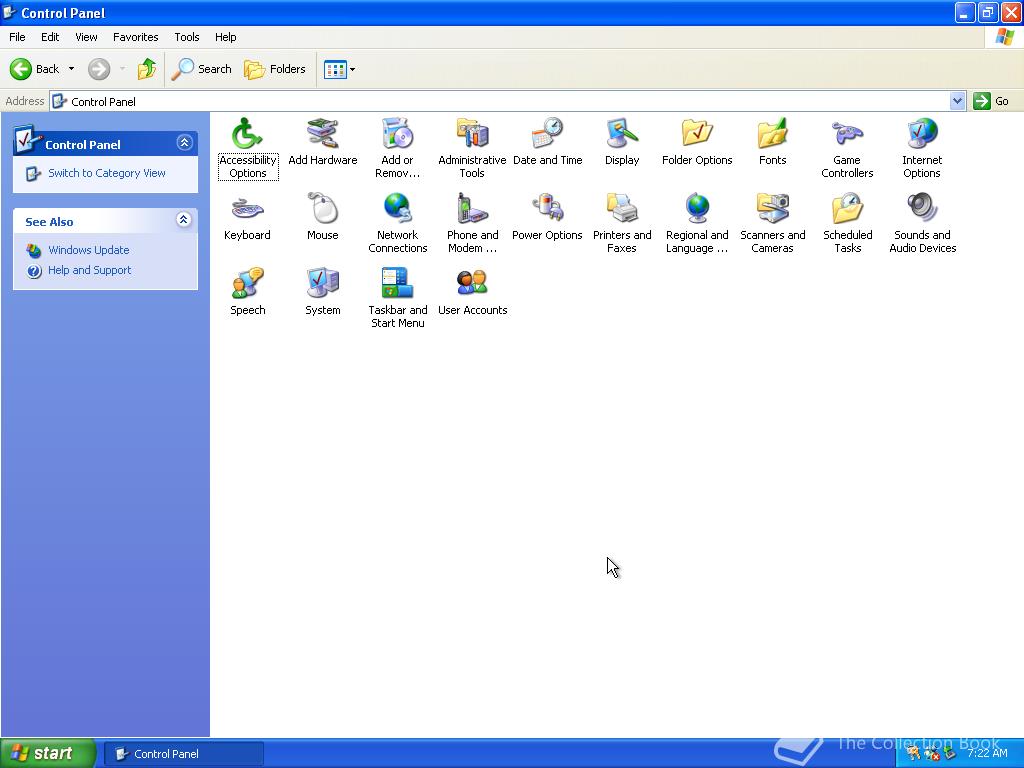Open the Tools menu

(187, 37)
